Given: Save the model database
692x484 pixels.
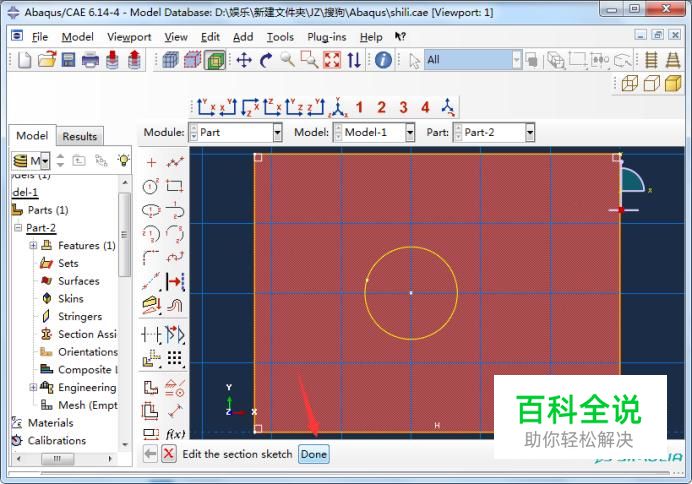Looking at the screenshot, I should (x=68, y=60).
